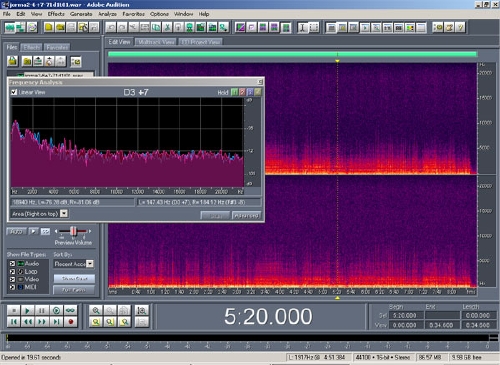This screenshot has width=500, height=365.
Task: Open the Options menu
Action: [159, 14]
